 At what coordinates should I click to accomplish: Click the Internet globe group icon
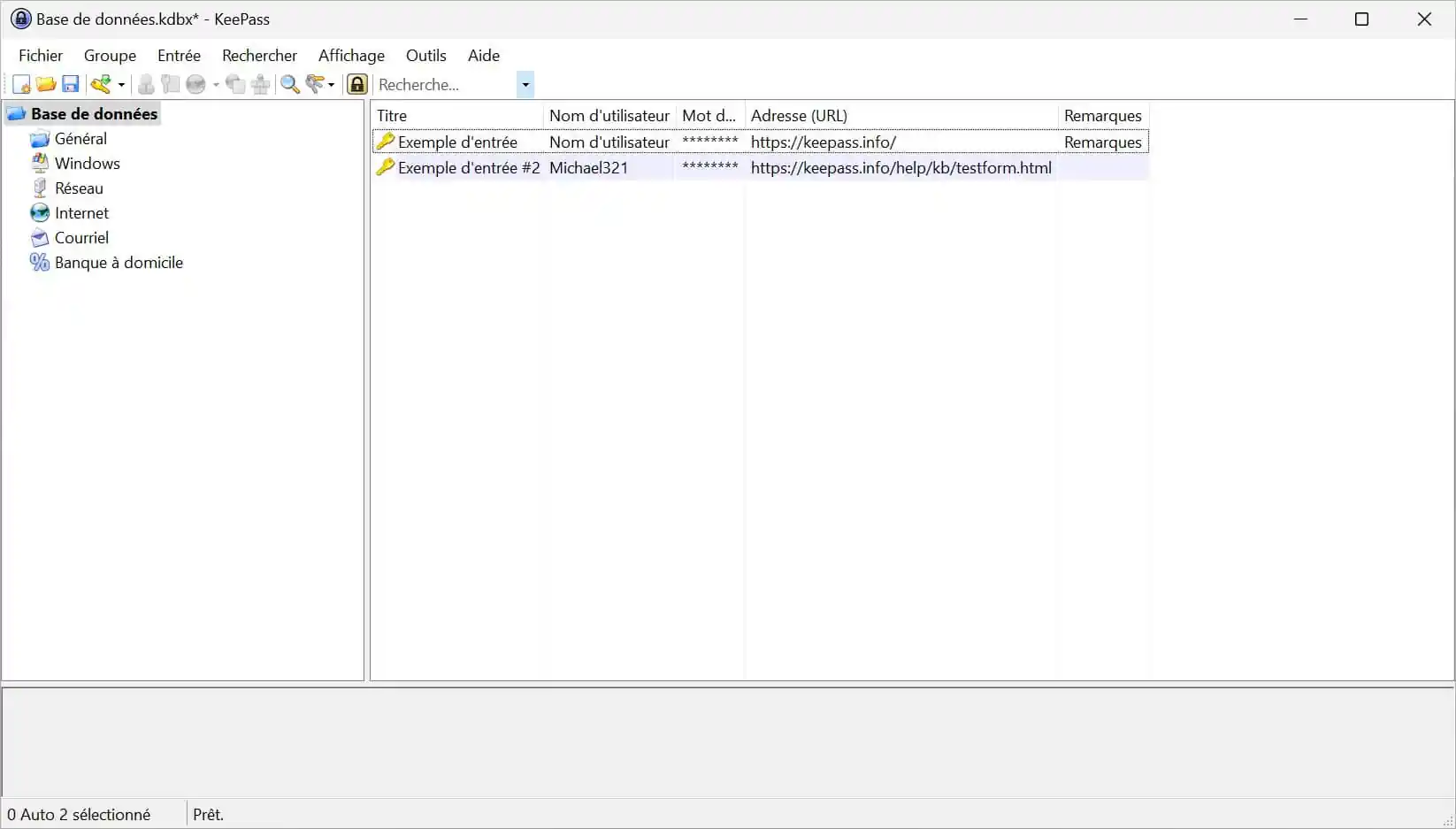tap(40, 213)
